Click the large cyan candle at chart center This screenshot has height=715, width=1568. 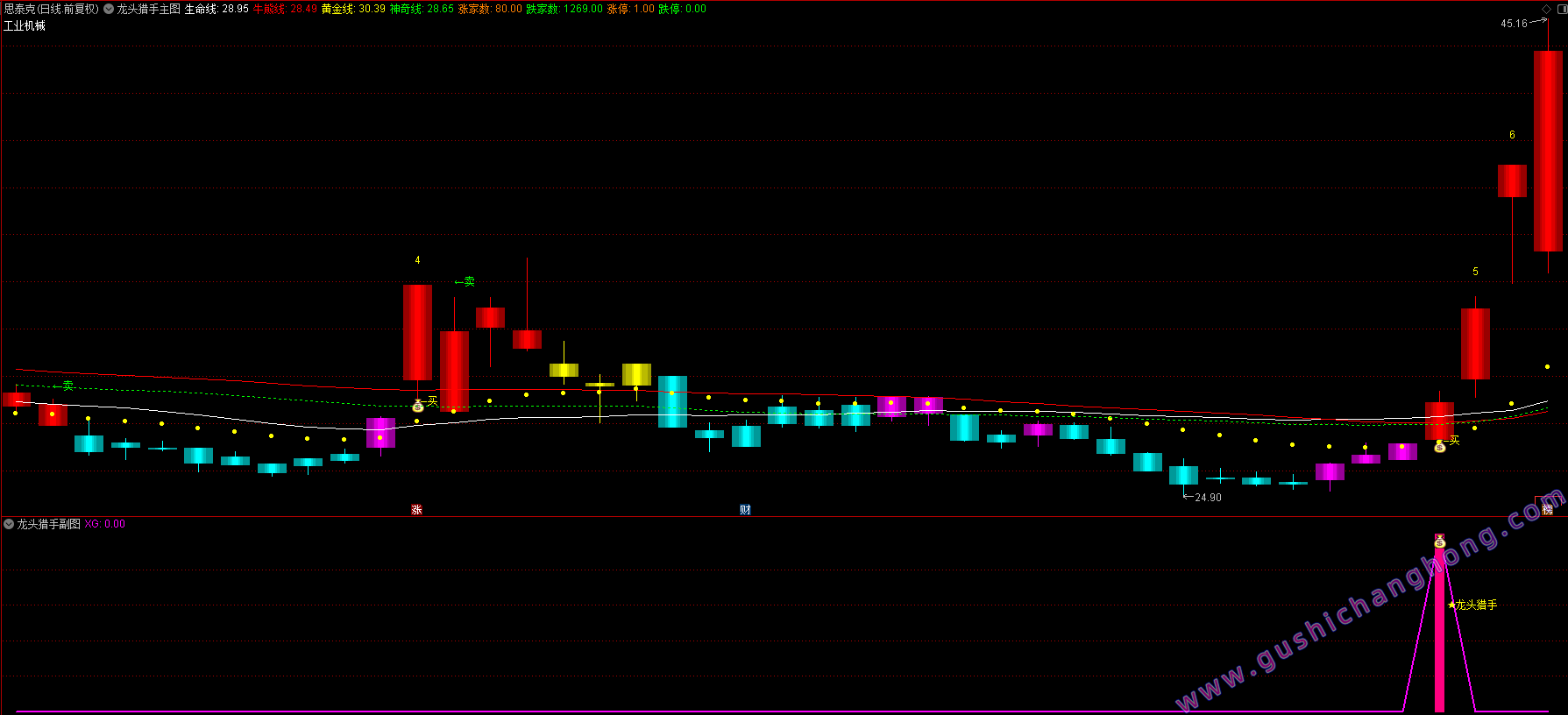[672, 401]
